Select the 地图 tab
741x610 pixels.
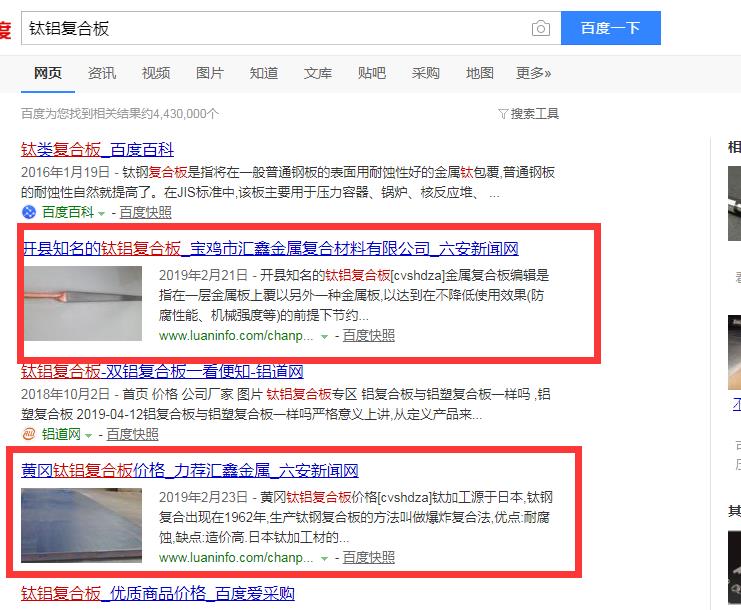point(479,73)
